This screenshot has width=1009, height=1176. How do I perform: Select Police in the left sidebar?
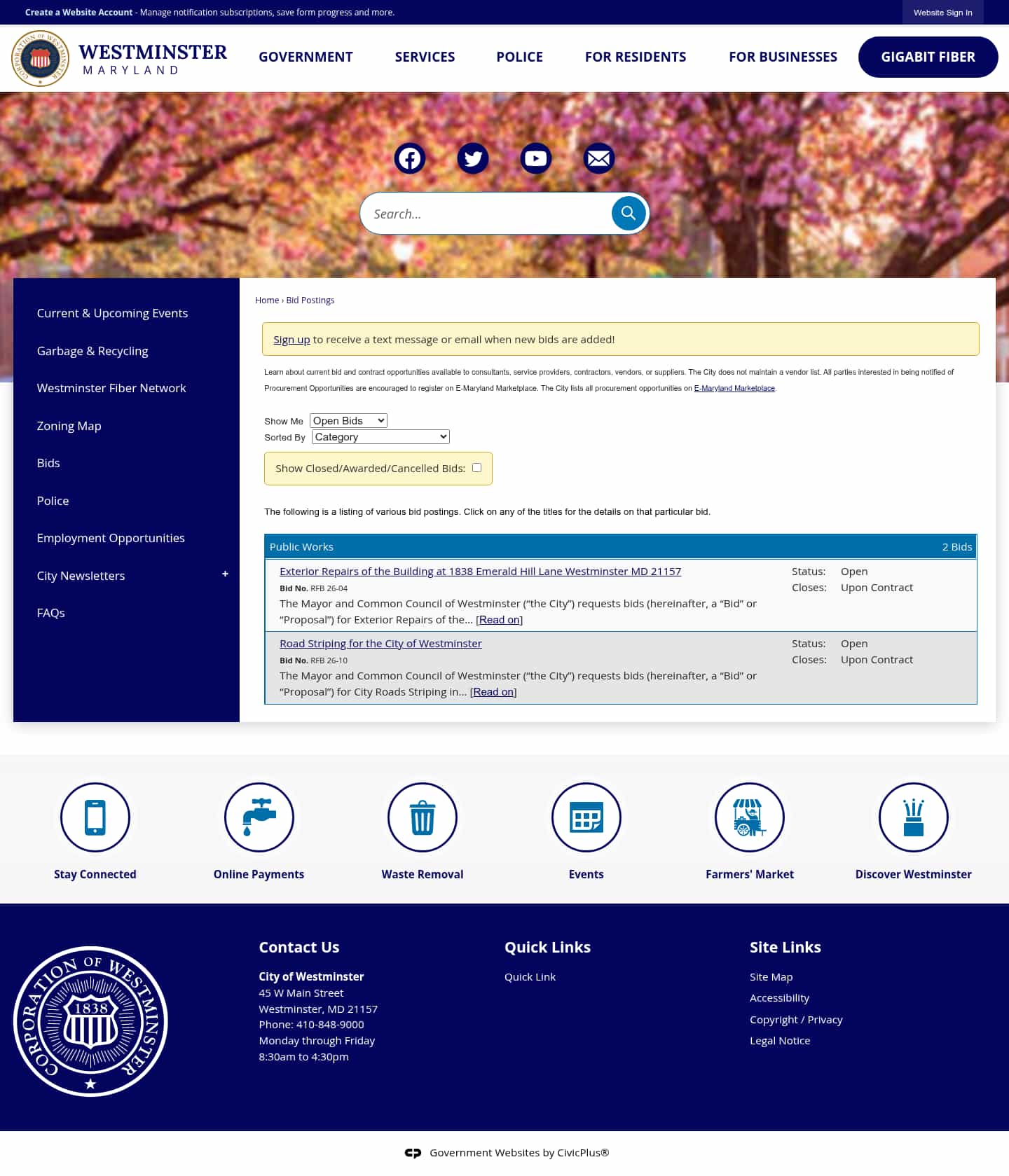[x=53, y=501]
